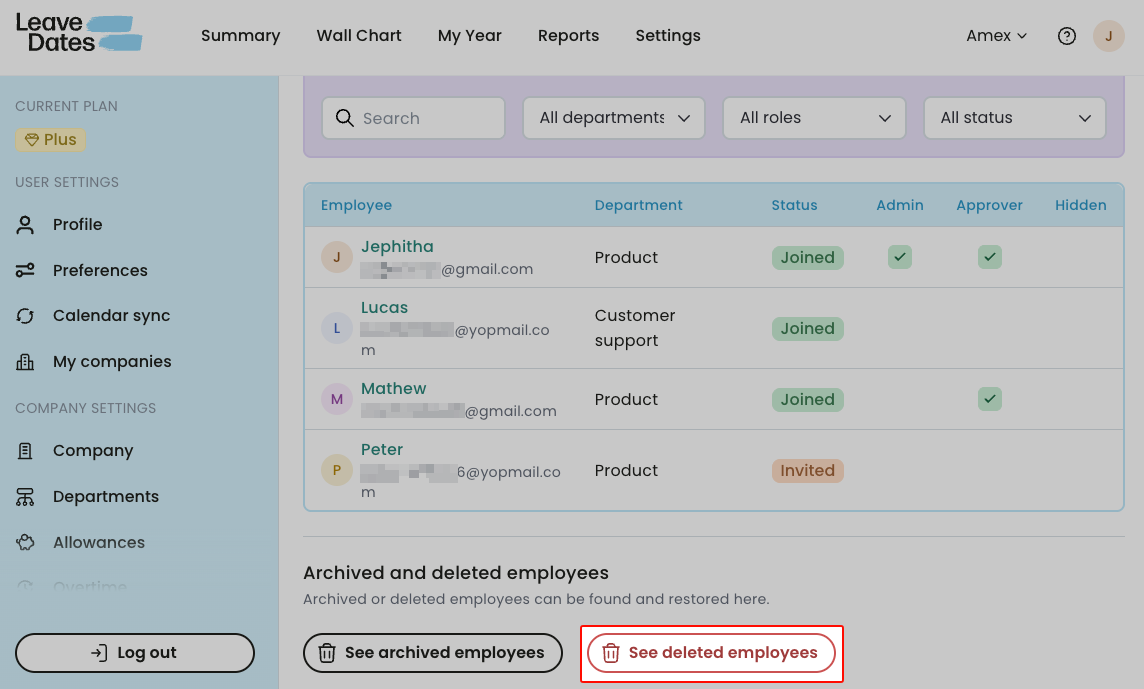Toggle Jephitha's Admin checkmark
The height and width of the screenshot is (689, 1144).
click(899, 257)
